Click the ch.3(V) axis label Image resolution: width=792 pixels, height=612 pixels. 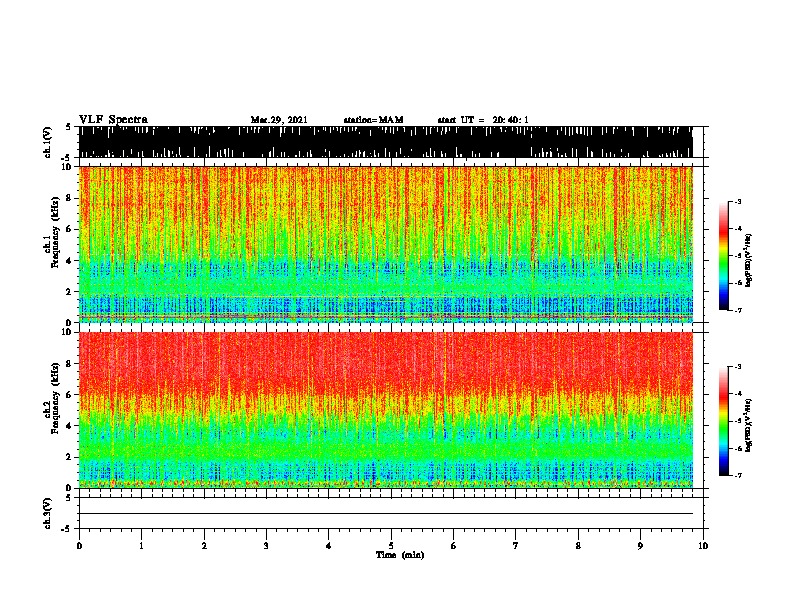click(47, 513)
